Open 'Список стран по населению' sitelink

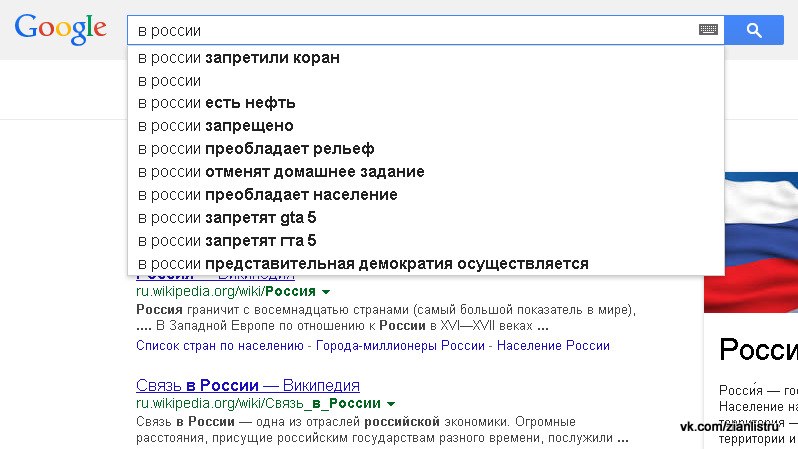tap(220, 346)
